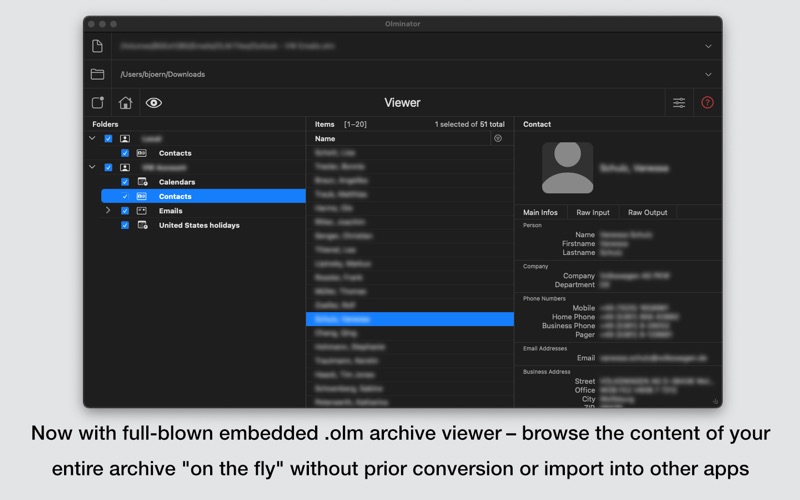Open the source file history dropdown arrow

point(708,46)
